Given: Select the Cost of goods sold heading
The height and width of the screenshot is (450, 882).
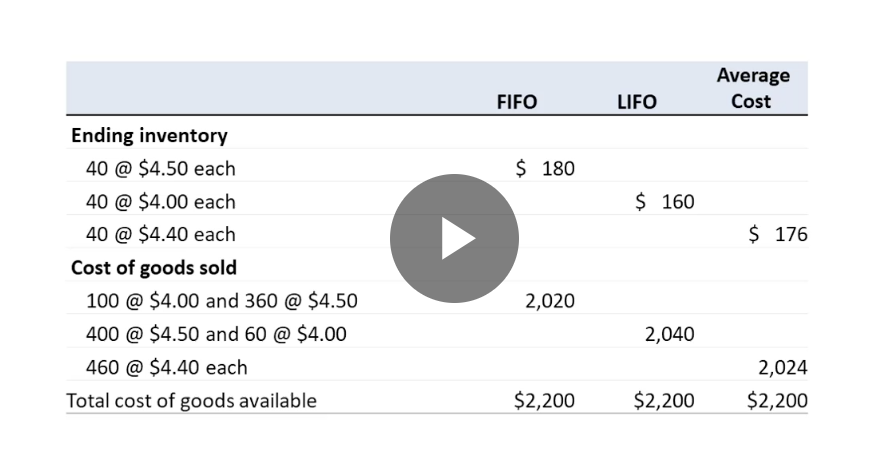Looking at the screenshot, I should [x=154, y=268].
